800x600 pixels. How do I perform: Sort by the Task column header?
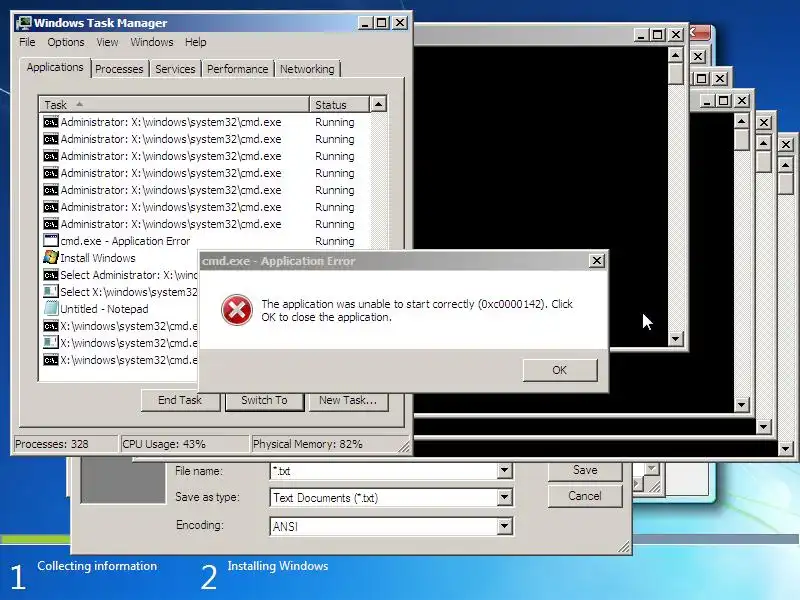click(174, 105)
